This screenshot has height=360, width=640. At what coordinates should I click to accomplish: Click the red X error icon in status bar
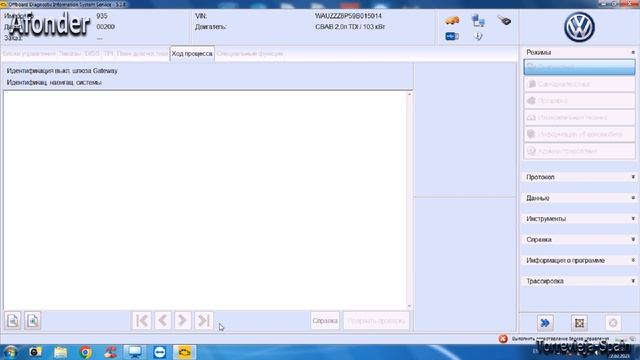503,339
